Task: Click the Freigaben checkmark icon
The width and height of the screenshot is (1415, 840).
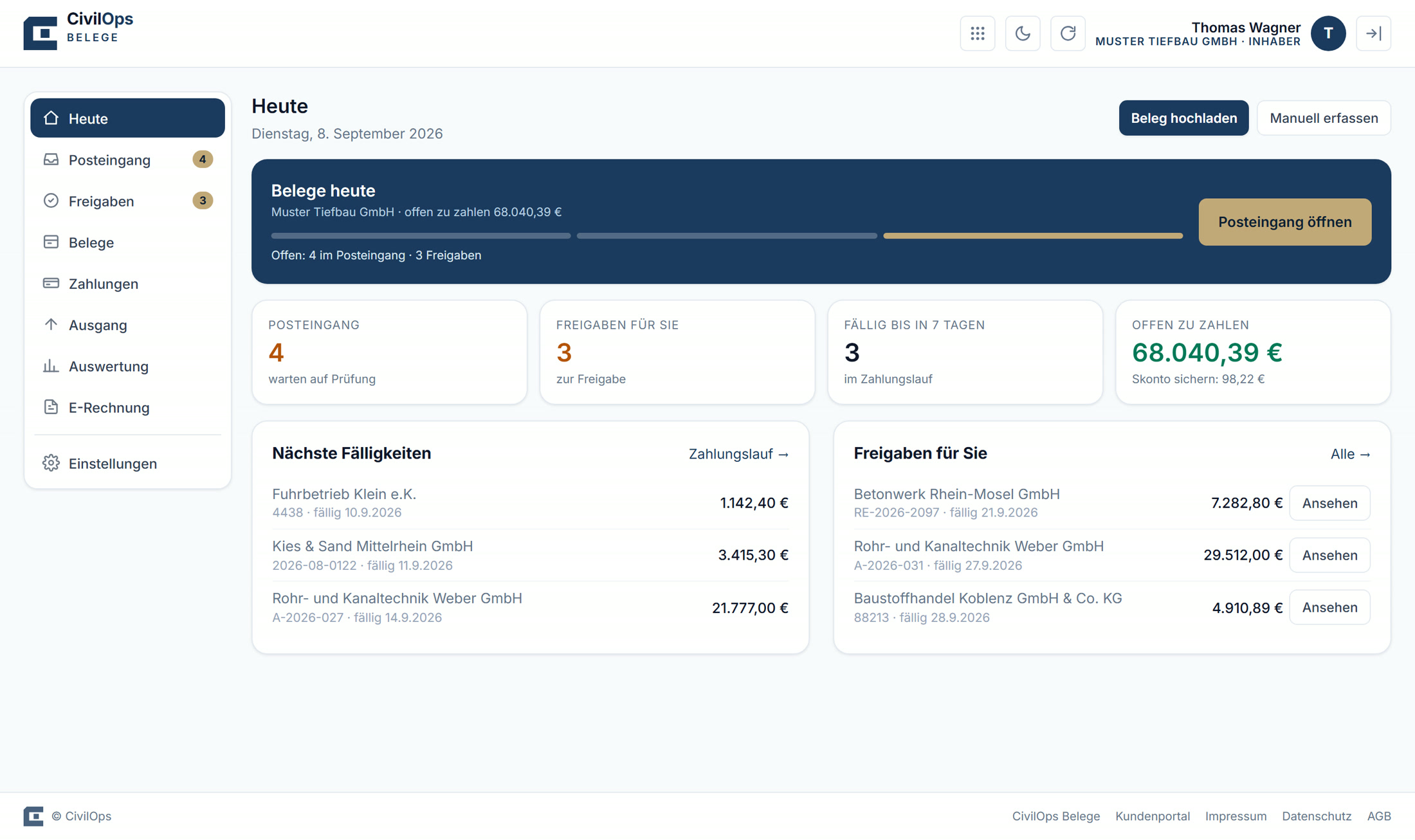Action: pos(51,201)
